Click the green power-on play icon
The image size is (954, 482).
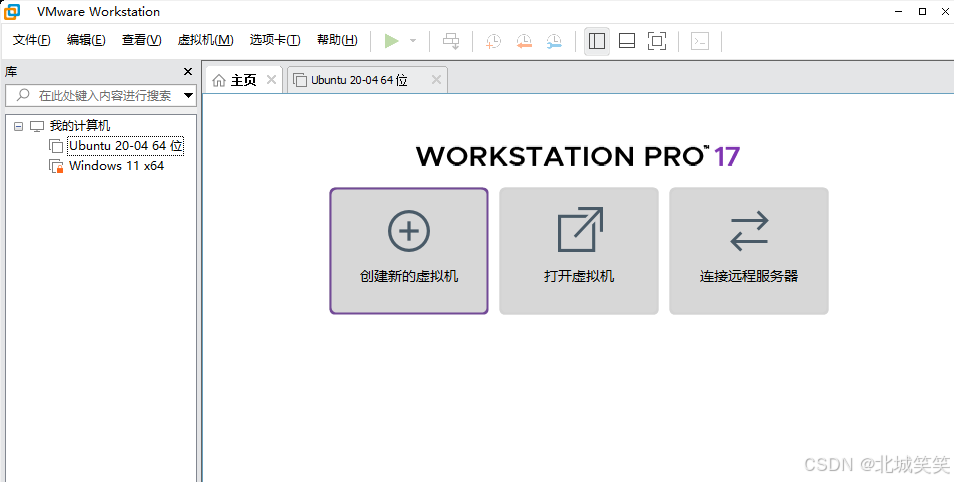(x=391, y=41)
